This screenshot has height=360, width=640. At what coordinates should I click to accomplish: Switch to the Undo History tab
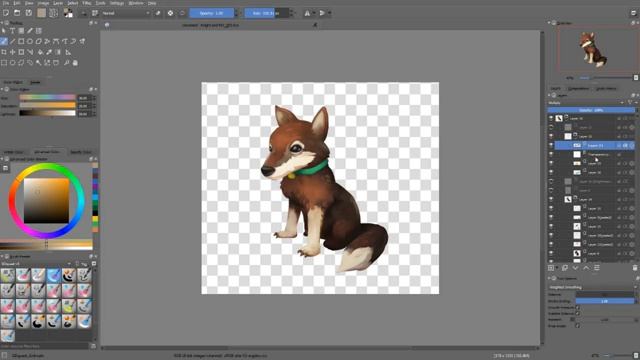[606, 88]
